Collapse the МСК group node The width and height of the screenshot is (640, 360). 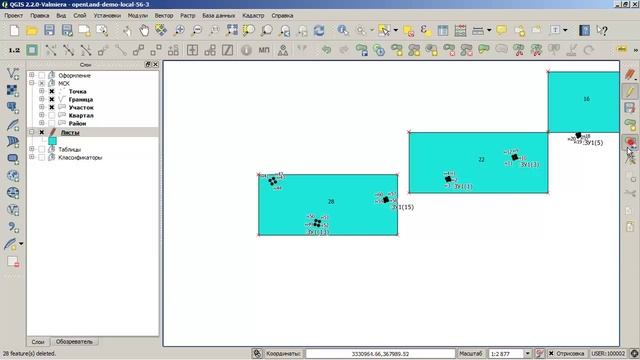(x=31, y=83)
